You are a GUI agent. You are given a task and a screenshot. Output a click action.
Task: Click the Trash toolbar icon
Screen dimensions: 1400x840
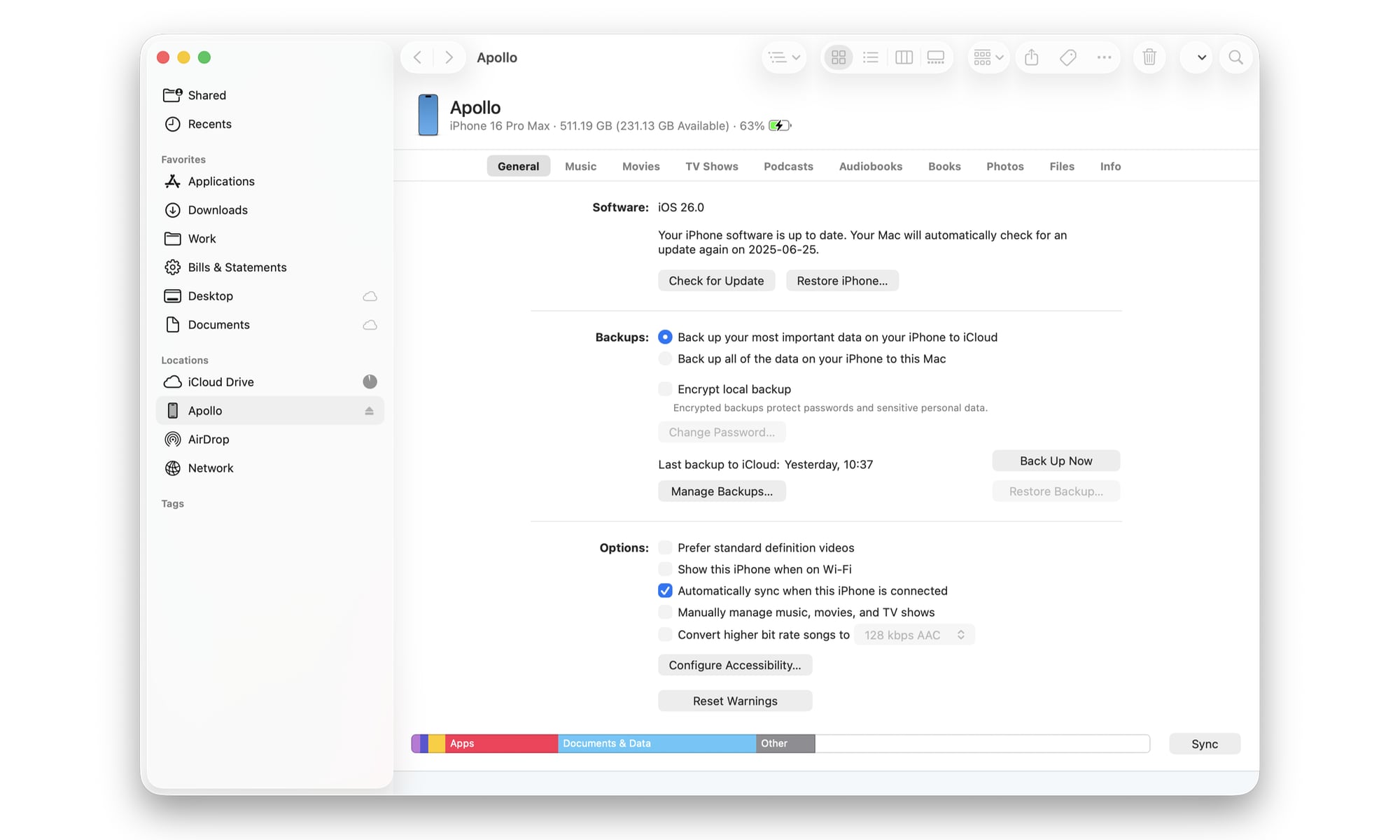1149,57
